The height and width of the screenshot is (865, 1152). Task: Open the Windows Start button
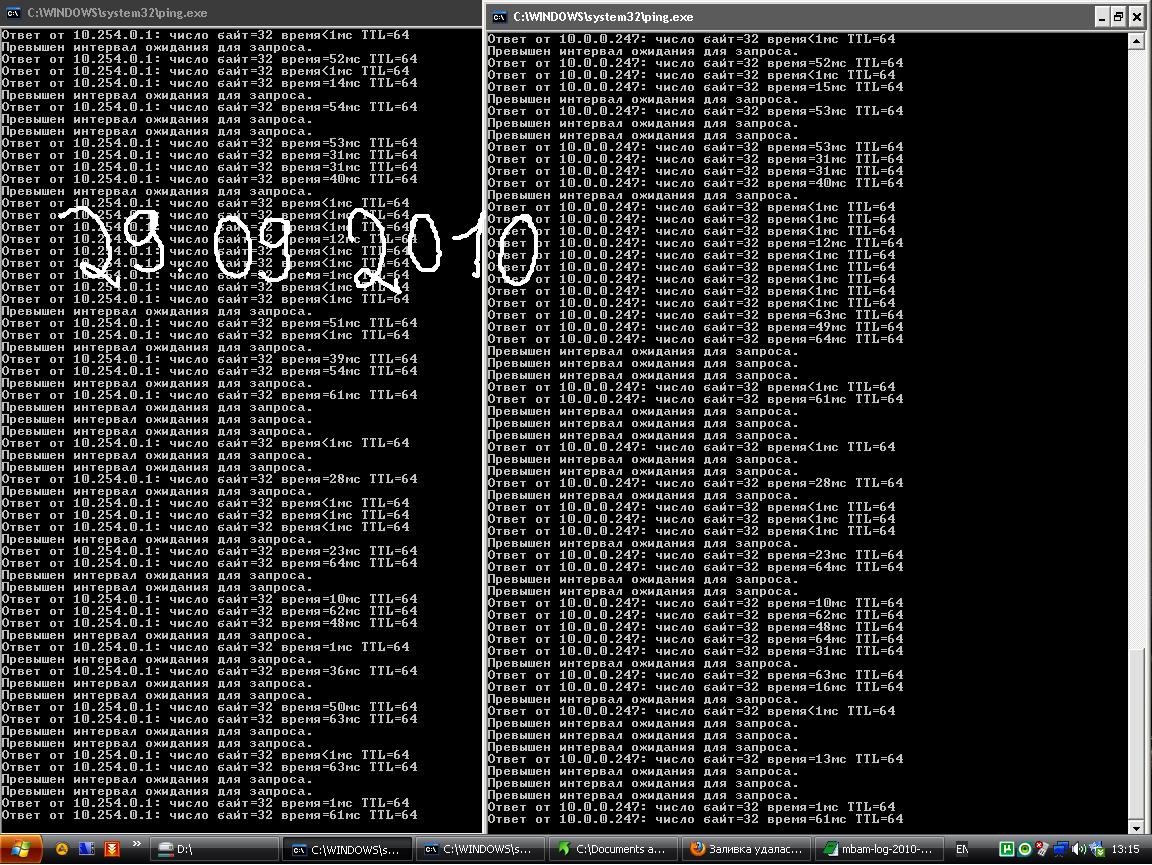[21, 850]
